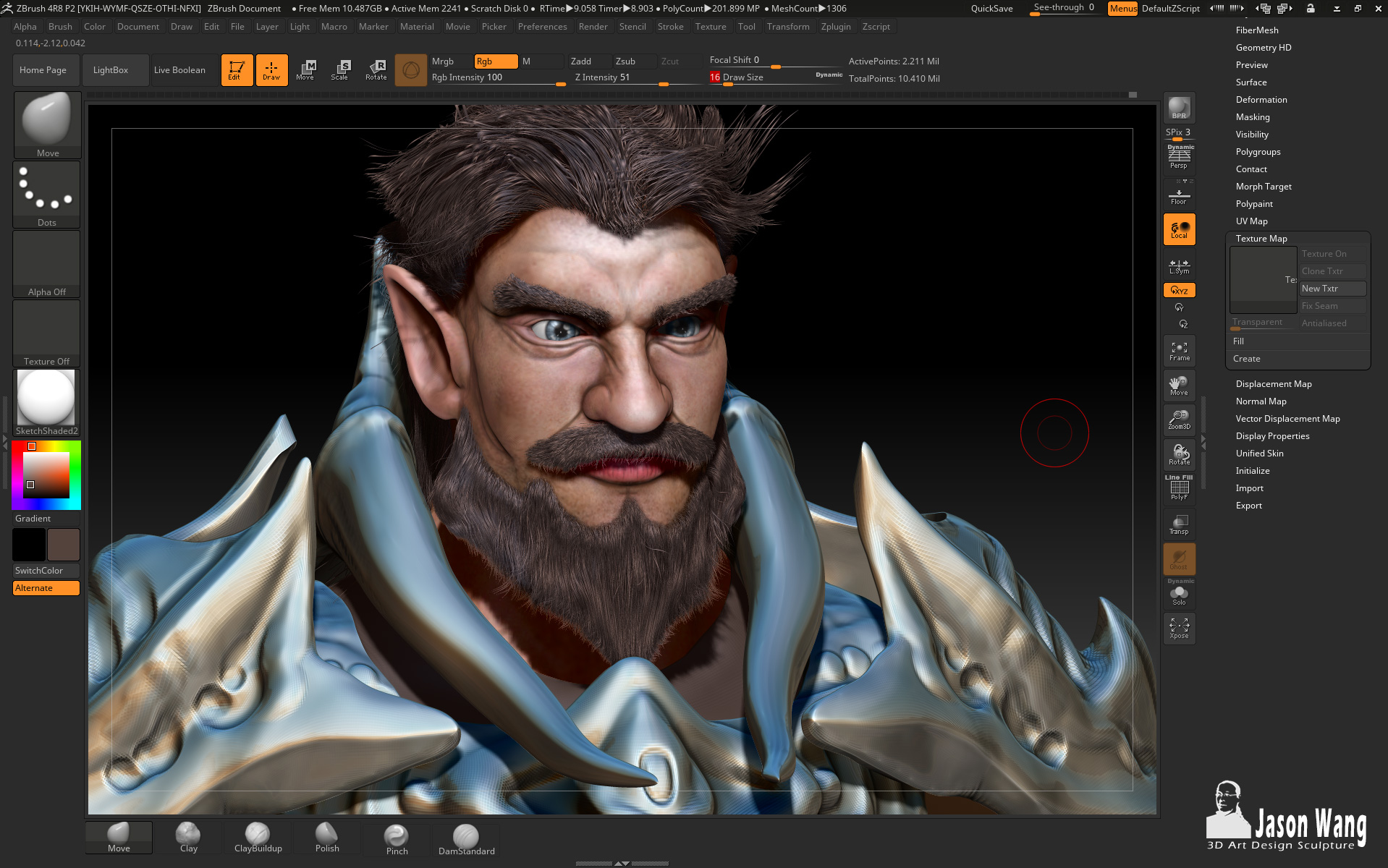The width and height of the screenshot is (1388, 868).
Task: Toggle Rgb paint mode
Action: pos(496,61)
